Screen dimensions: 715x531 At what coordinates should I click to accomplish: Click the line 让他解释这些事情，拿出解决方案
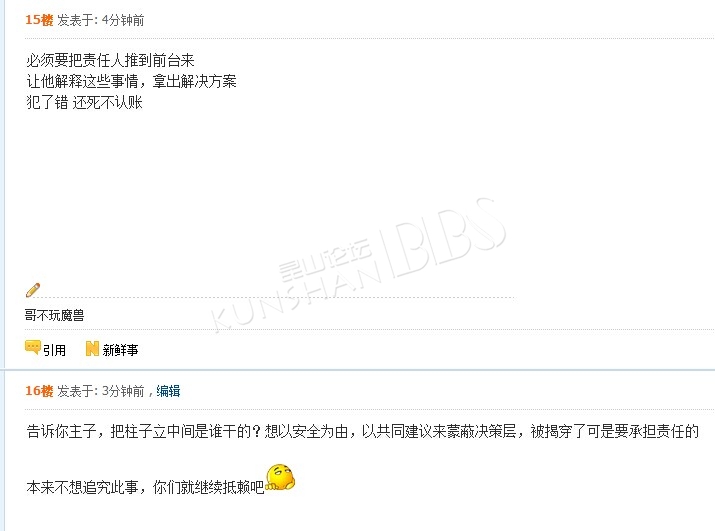(x=131, y=81)
